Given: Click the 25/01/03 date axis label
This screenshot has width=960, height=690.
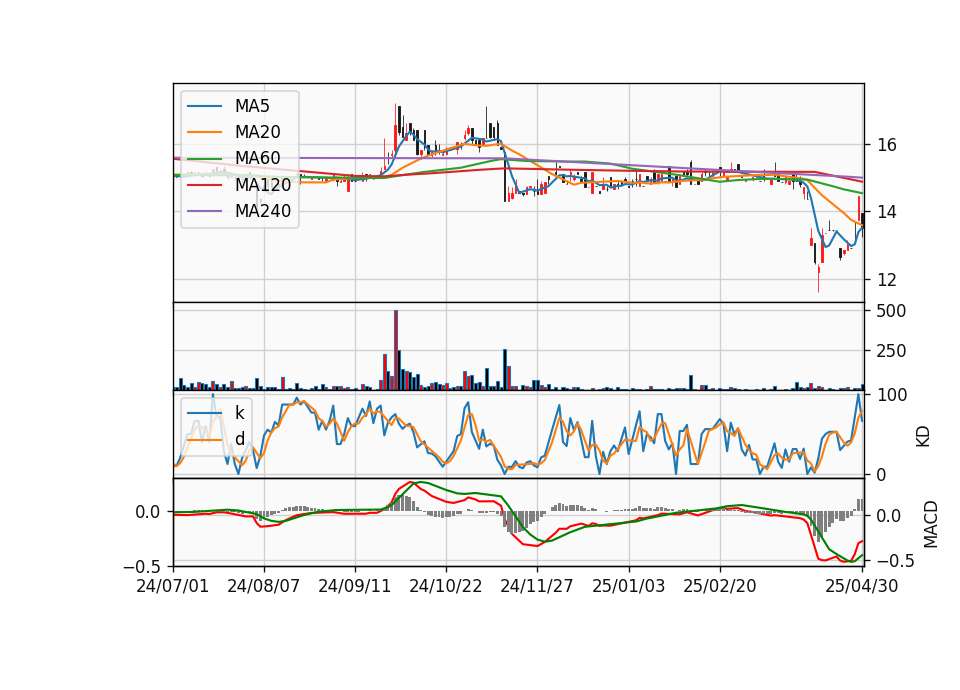Looking at the screenshot, I should tap(628, 586).
